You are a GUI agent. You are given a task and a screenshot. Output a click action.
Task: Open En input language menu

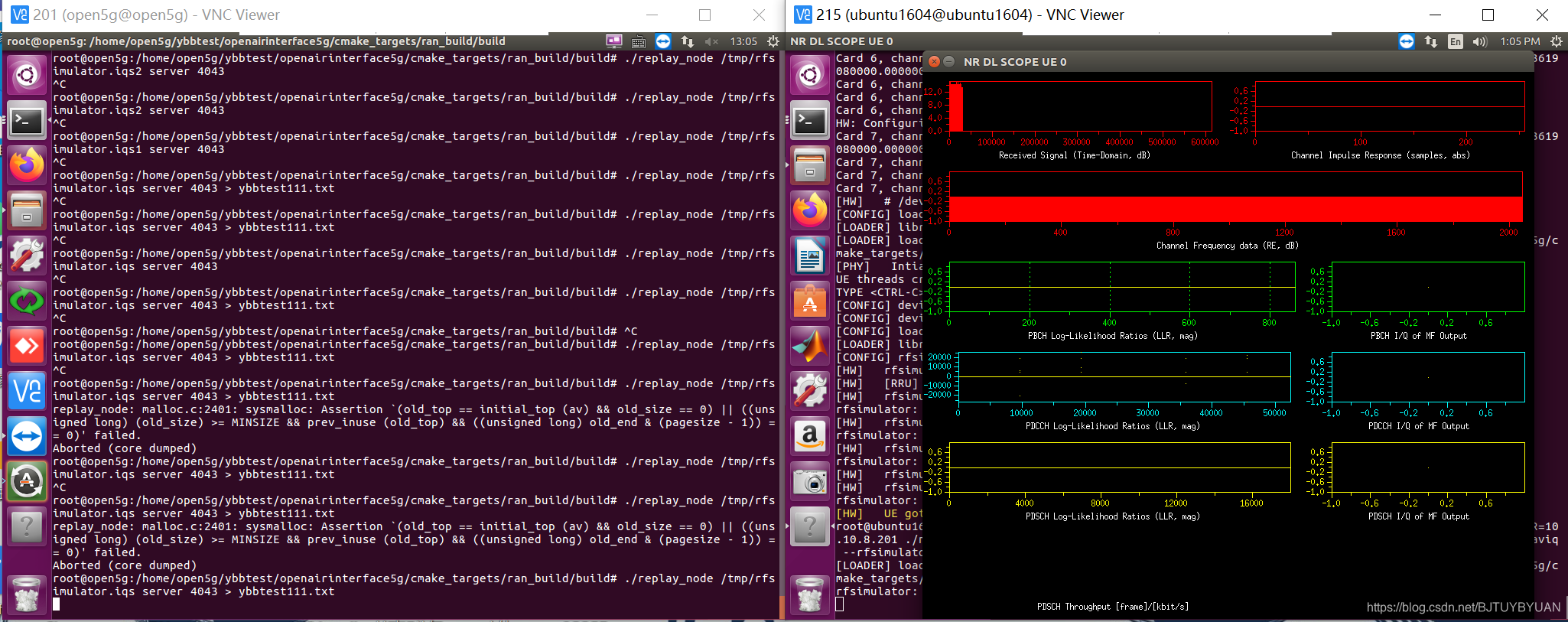tap(1455, 41)
